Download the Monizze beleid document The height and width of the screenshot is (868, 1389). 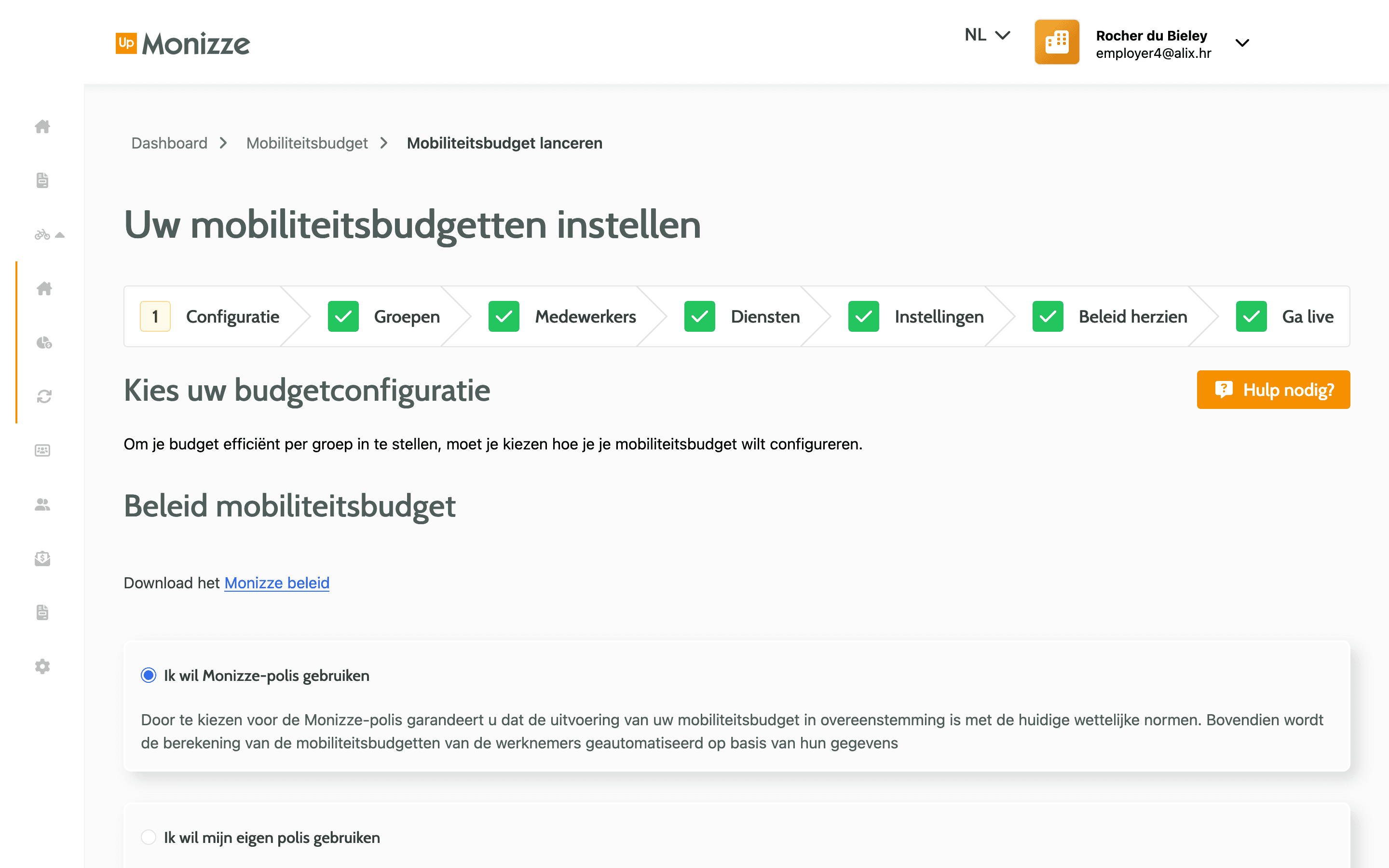277,583
